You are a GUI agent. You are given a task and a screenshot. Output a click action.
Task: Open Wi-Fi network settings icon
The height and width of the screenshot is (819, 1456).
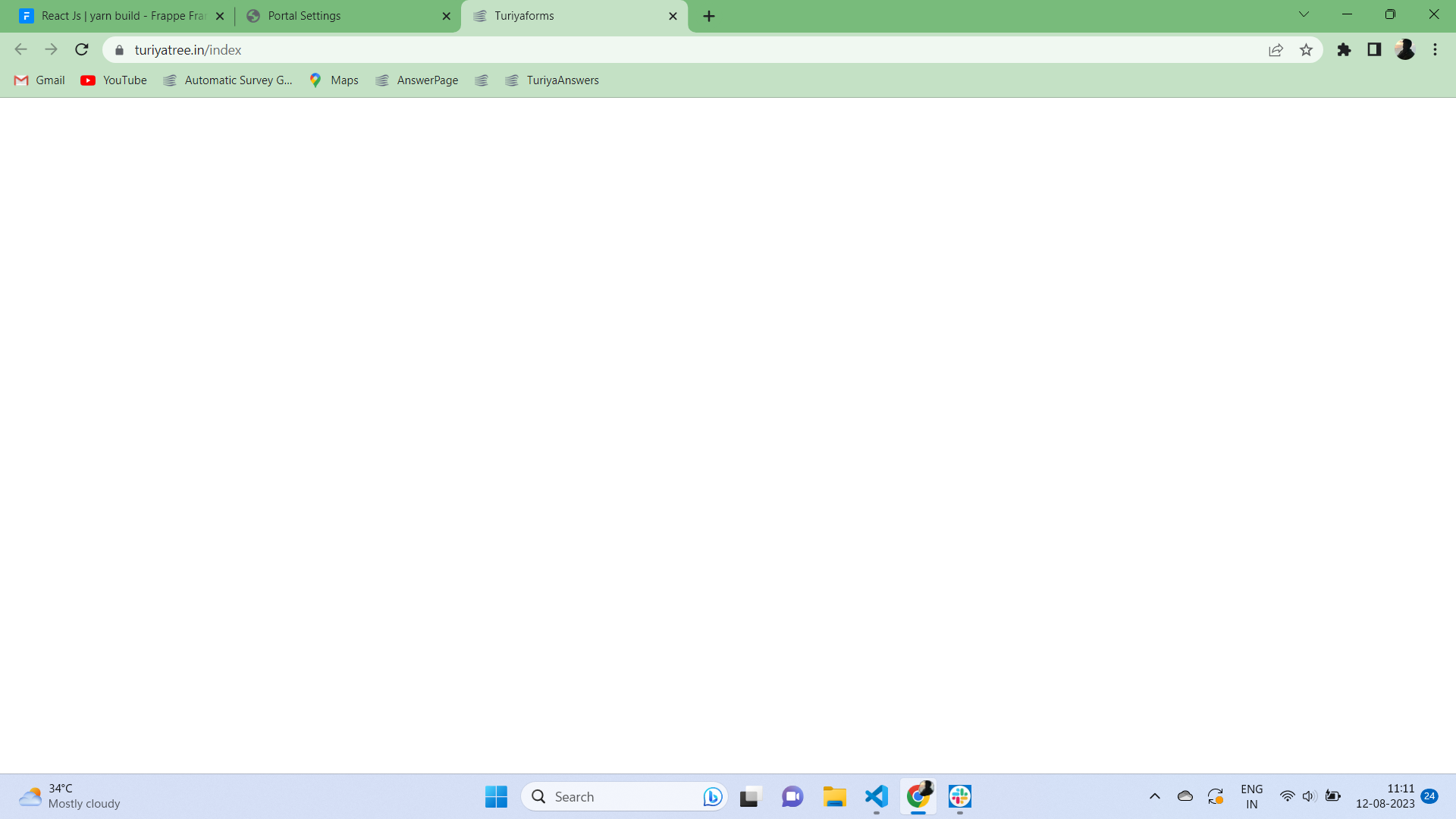tap(1287, 796)
